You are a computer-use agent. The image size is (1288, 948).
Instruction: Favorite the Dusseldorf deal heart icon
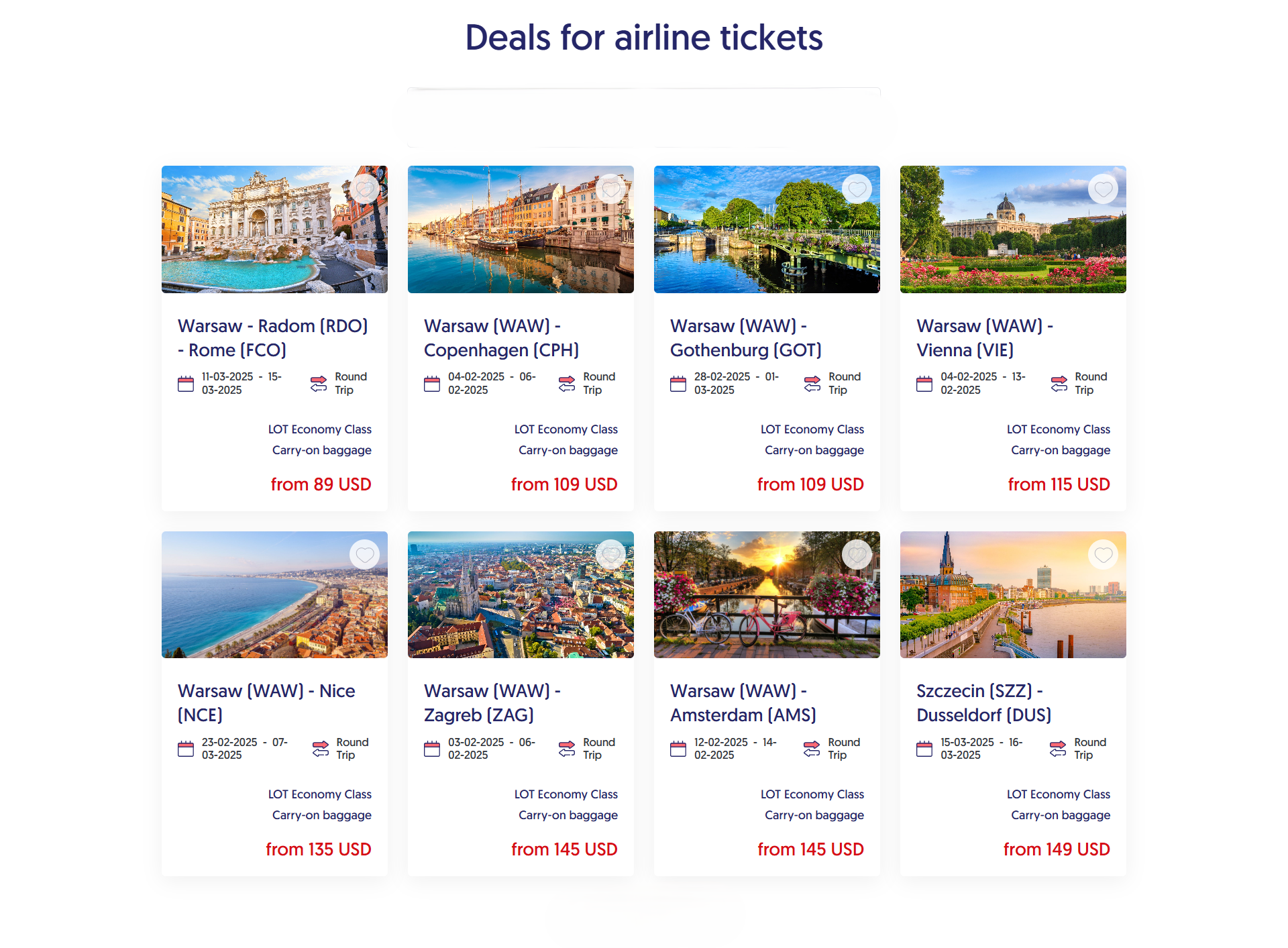[x=1104, y=555]
